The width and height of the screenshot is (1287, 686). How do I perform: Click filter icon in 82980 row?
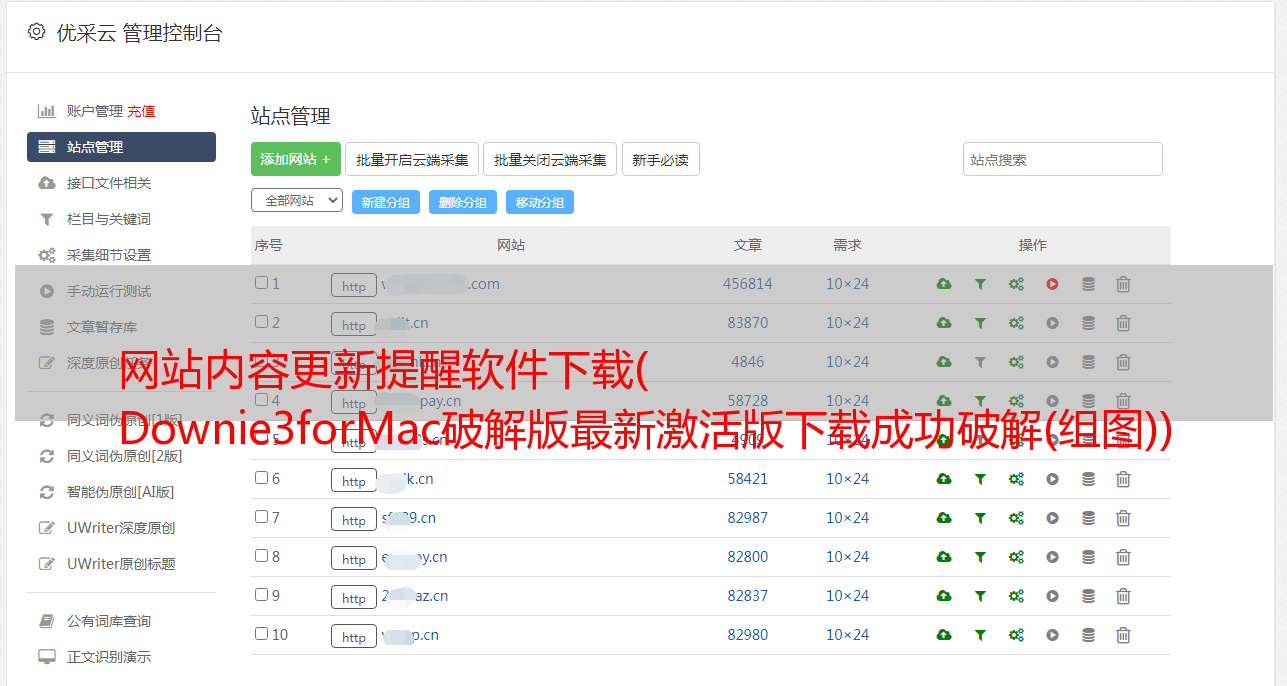click(980, 635)
